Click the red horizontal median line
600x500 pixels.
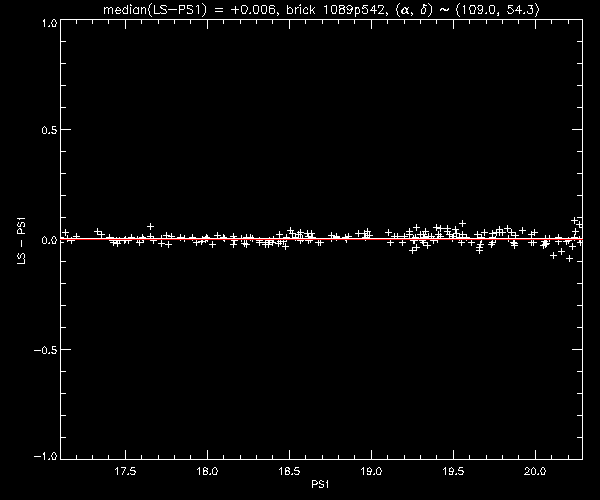tap(321, 239)
